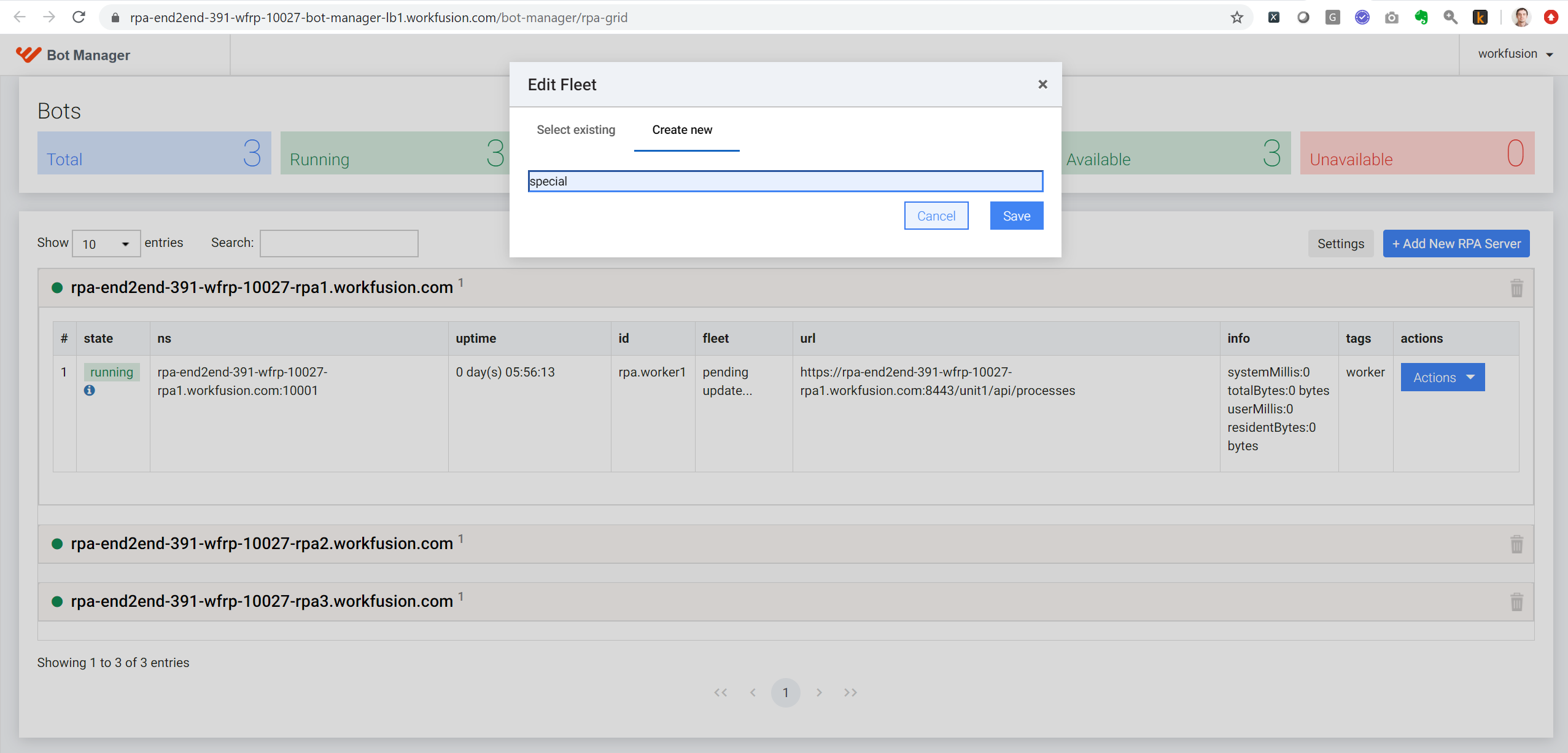This screenshot has width=1568, height=753.
Task: Click the Bot Manager logo
Action: [x=73, y=55]
